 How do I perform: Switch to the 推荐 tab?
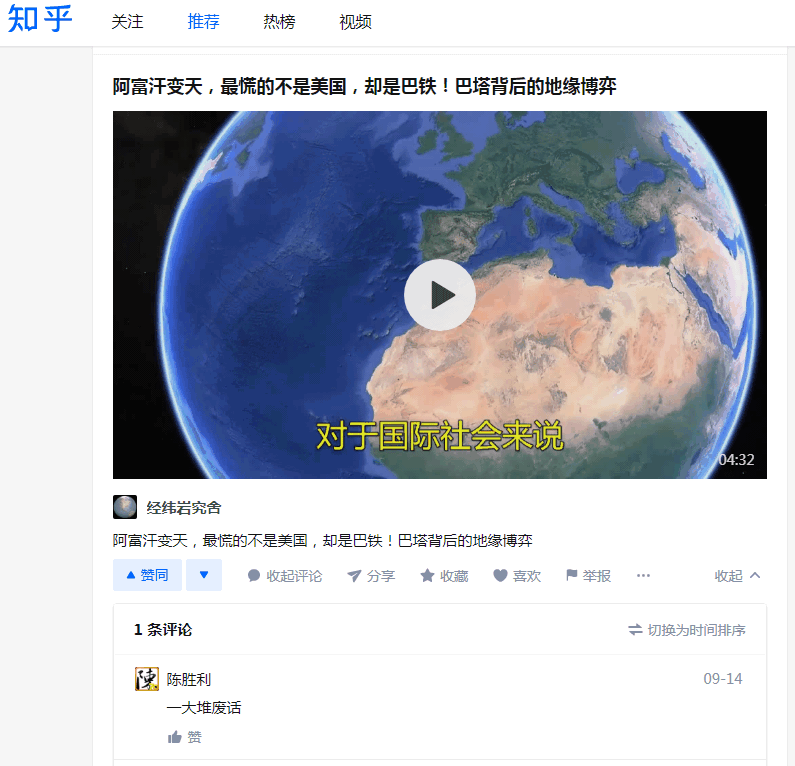pos(203,22)
